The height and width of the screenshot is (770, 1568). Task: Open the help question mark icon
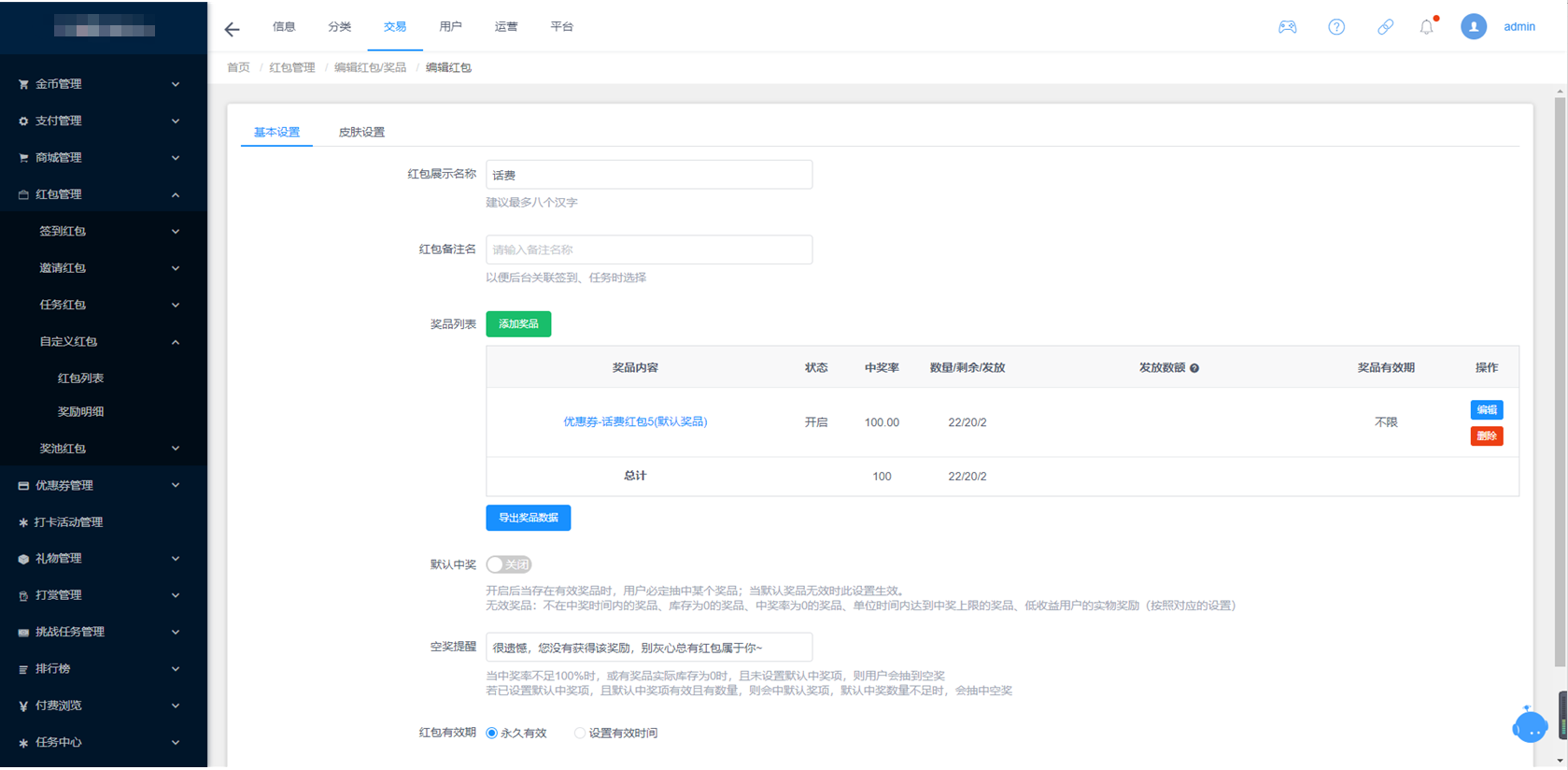point(1336,27)
